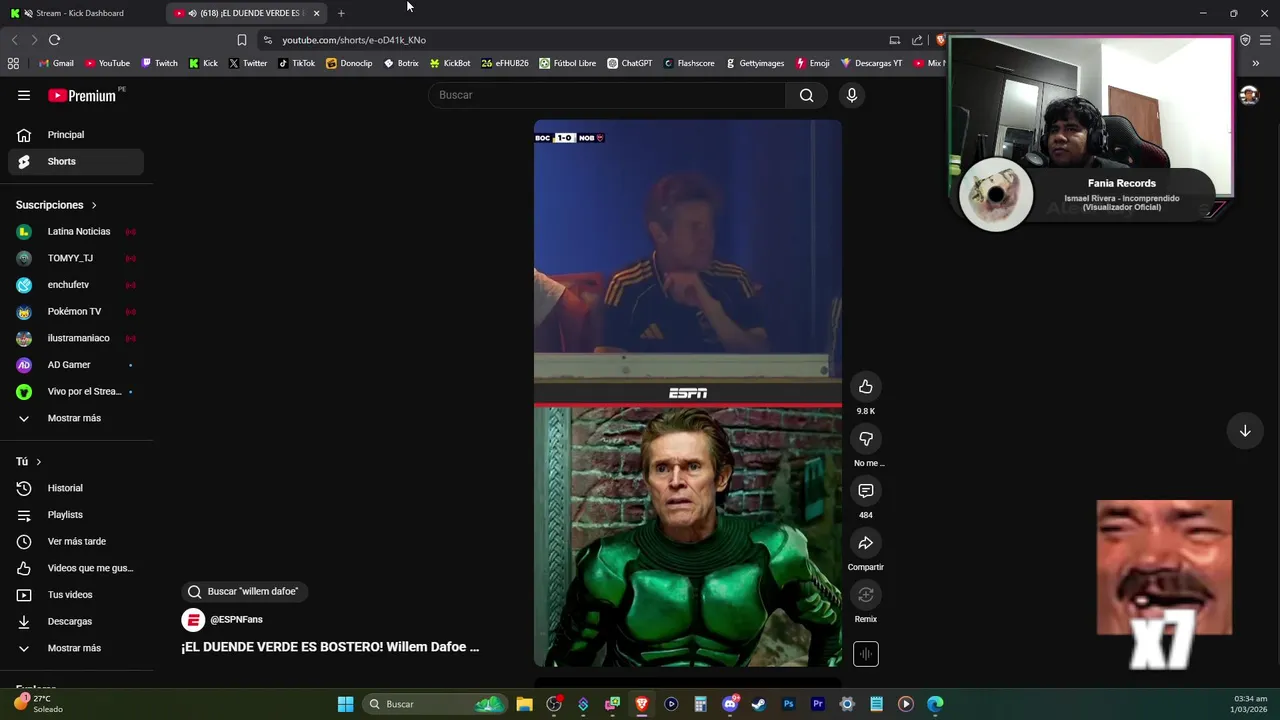Open File Explorer from the taskbar
The height and width of the screenshot is (720, 1280).
[x=524, y=704]
